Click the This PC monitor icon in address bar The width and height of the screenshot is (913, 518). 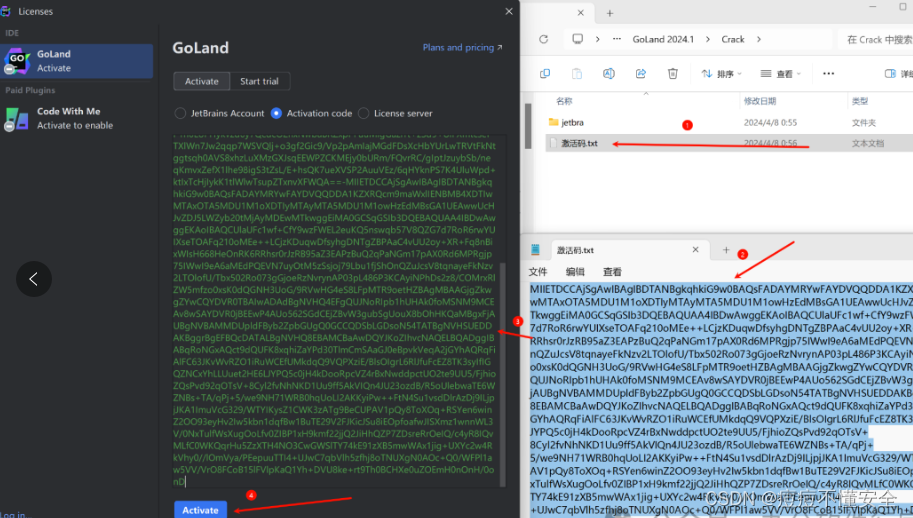[x=578, y=39]
